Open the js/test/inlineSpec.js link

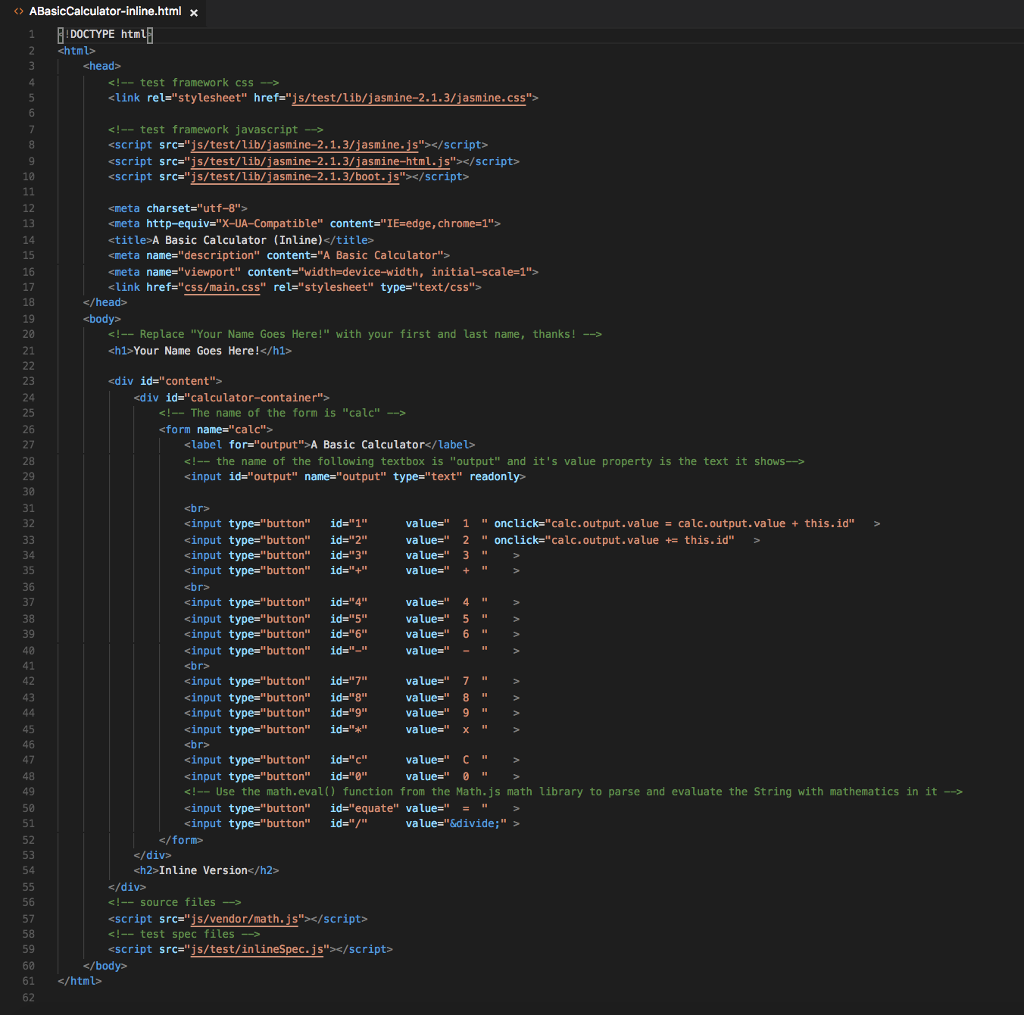(258, 949)
